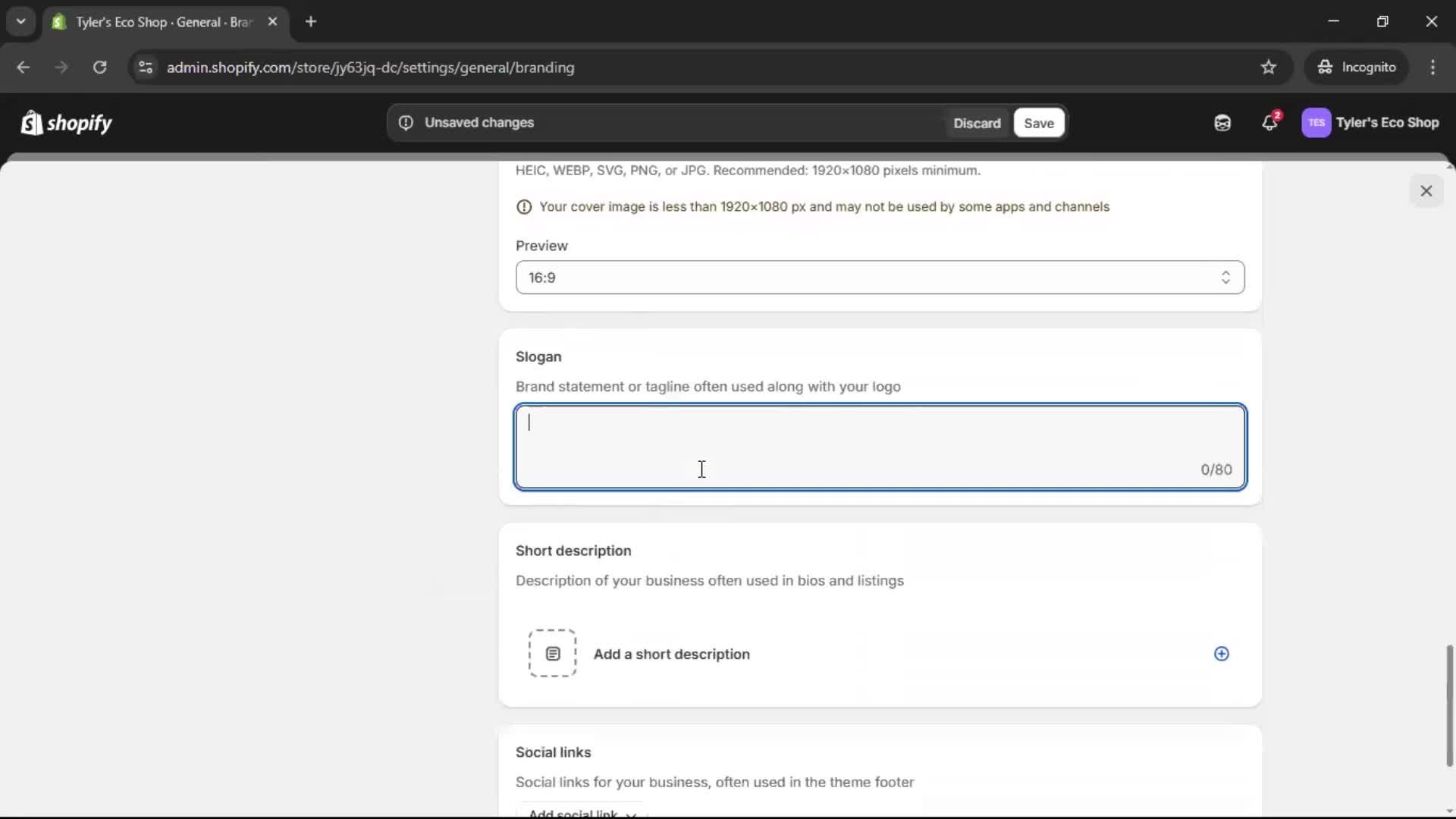
Task: Open the Chrome three-dot menu
Action: click(x=1434, y=67)
